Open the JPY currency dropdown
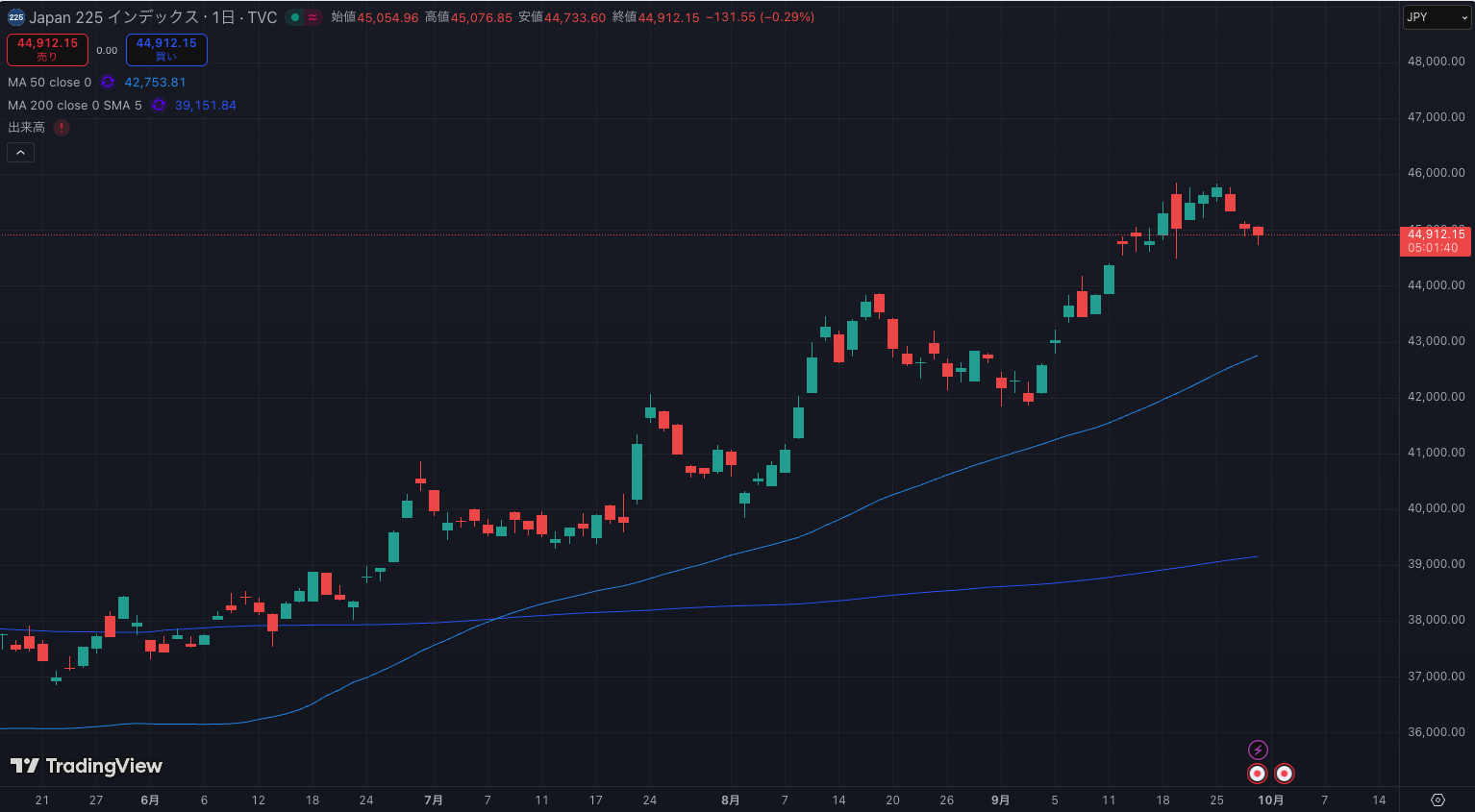 coord(1437,17)
